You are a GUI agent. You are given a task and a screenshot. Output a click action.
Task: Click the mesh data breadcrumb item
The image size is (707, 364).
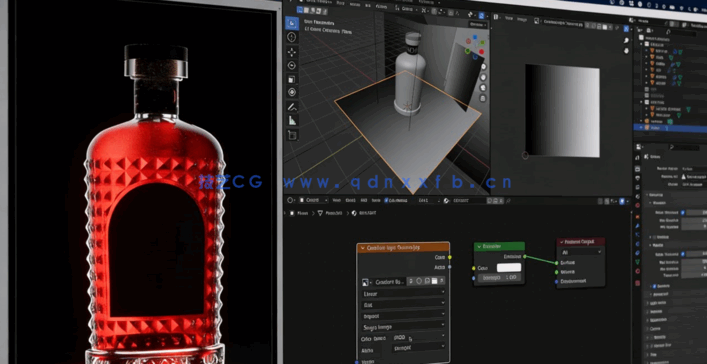(x=330, y=212)
